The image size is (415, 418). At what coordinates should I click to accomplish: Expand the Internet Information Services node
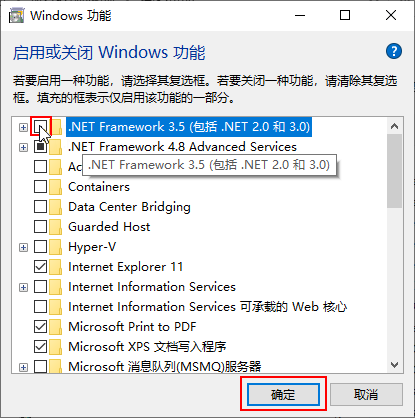(x=23, y=287)
